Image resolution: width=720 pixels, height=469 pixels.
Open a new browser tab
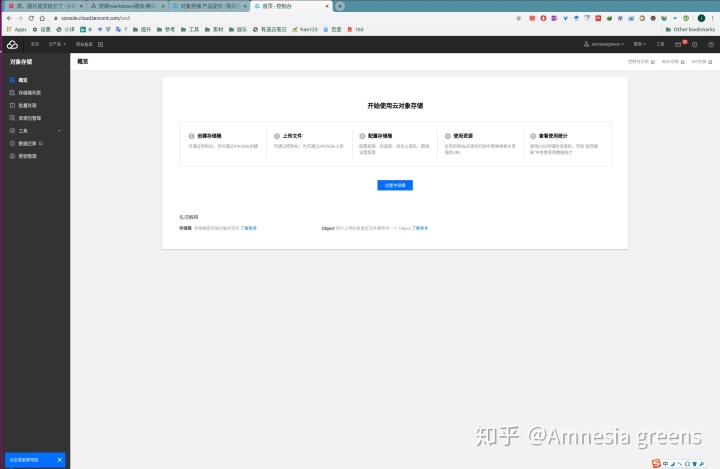(x=340, y=6)
